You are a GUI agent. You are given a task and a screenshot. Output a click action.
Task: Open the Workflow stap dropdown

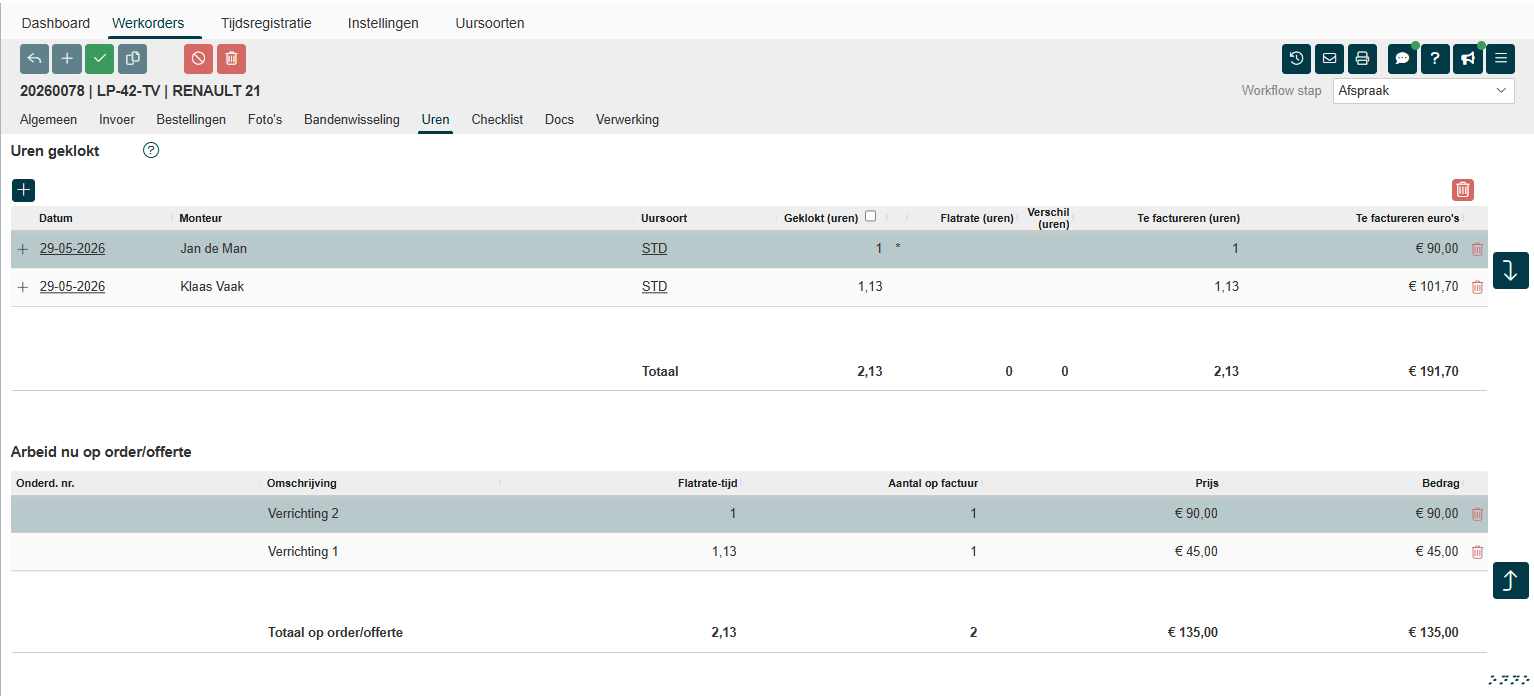pos(1424,90)
